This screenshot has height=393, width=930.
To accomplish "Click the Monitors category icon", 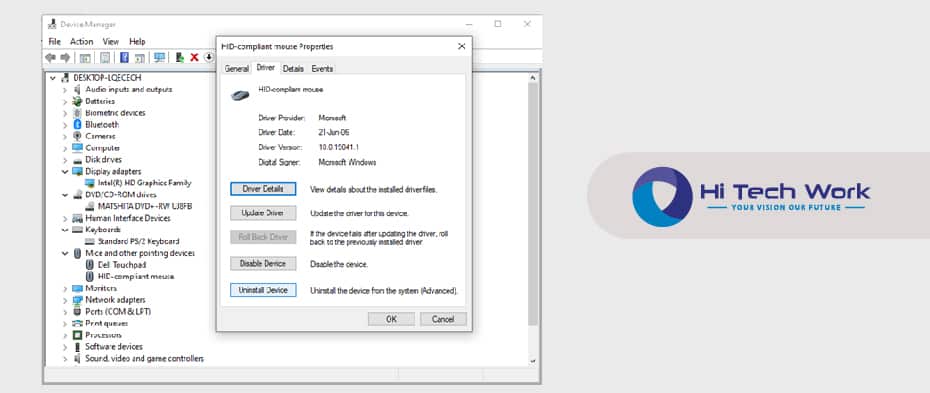I will pos(77,288).
